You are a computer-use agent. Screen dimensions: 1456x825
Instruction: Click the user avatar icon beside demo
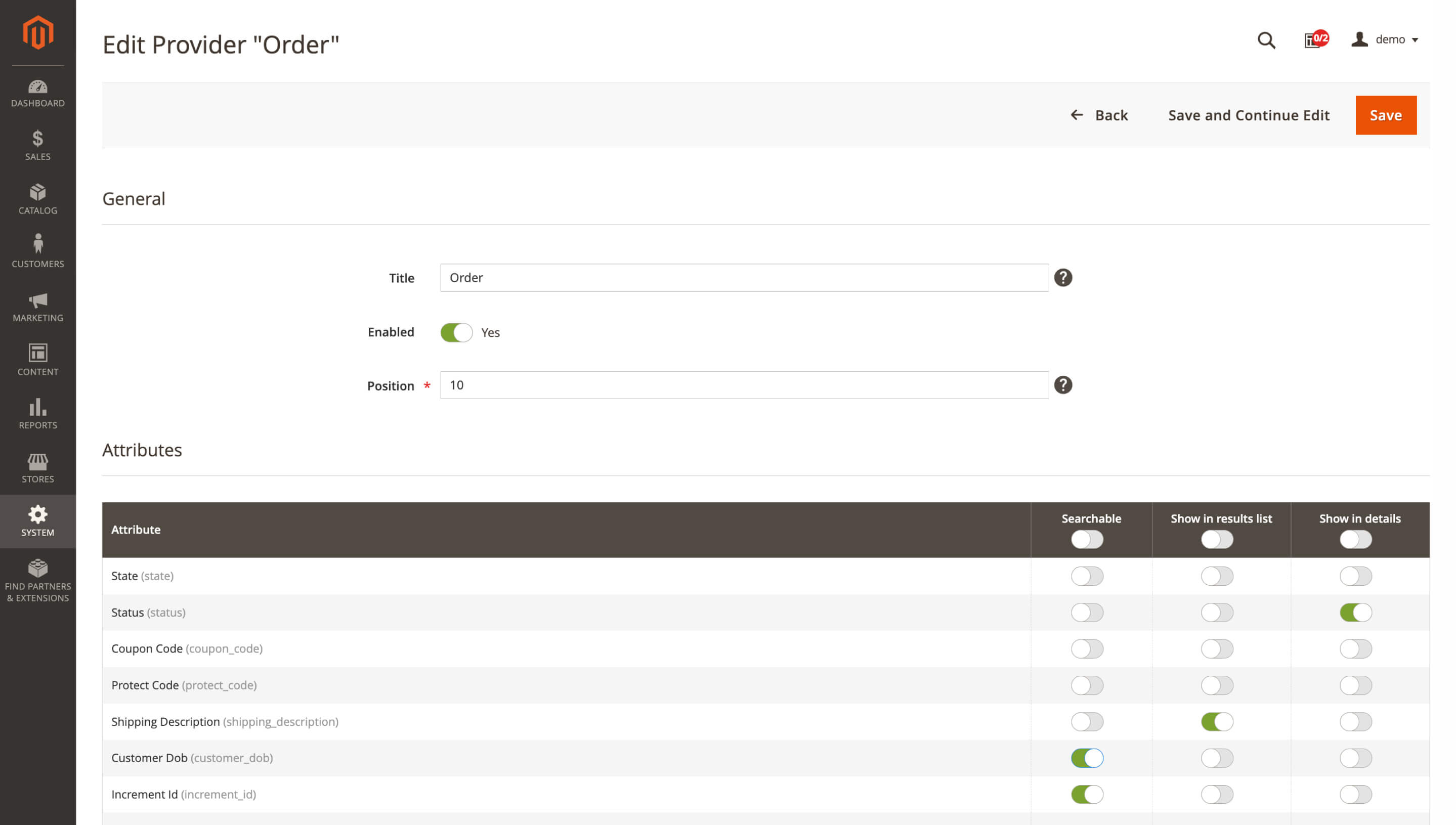pyautogui.click(x=1359, y=39)
